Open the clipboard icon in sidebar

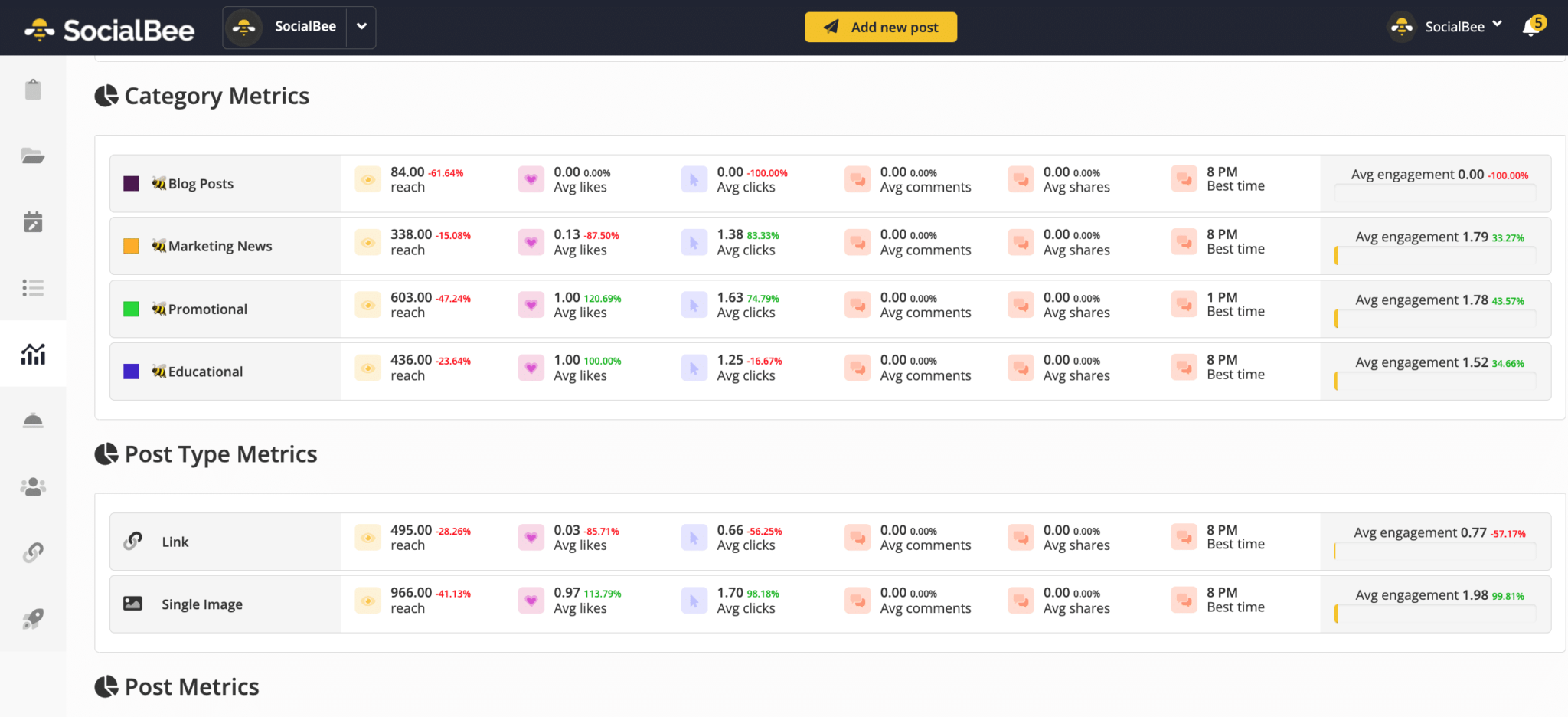pos(33,90)
